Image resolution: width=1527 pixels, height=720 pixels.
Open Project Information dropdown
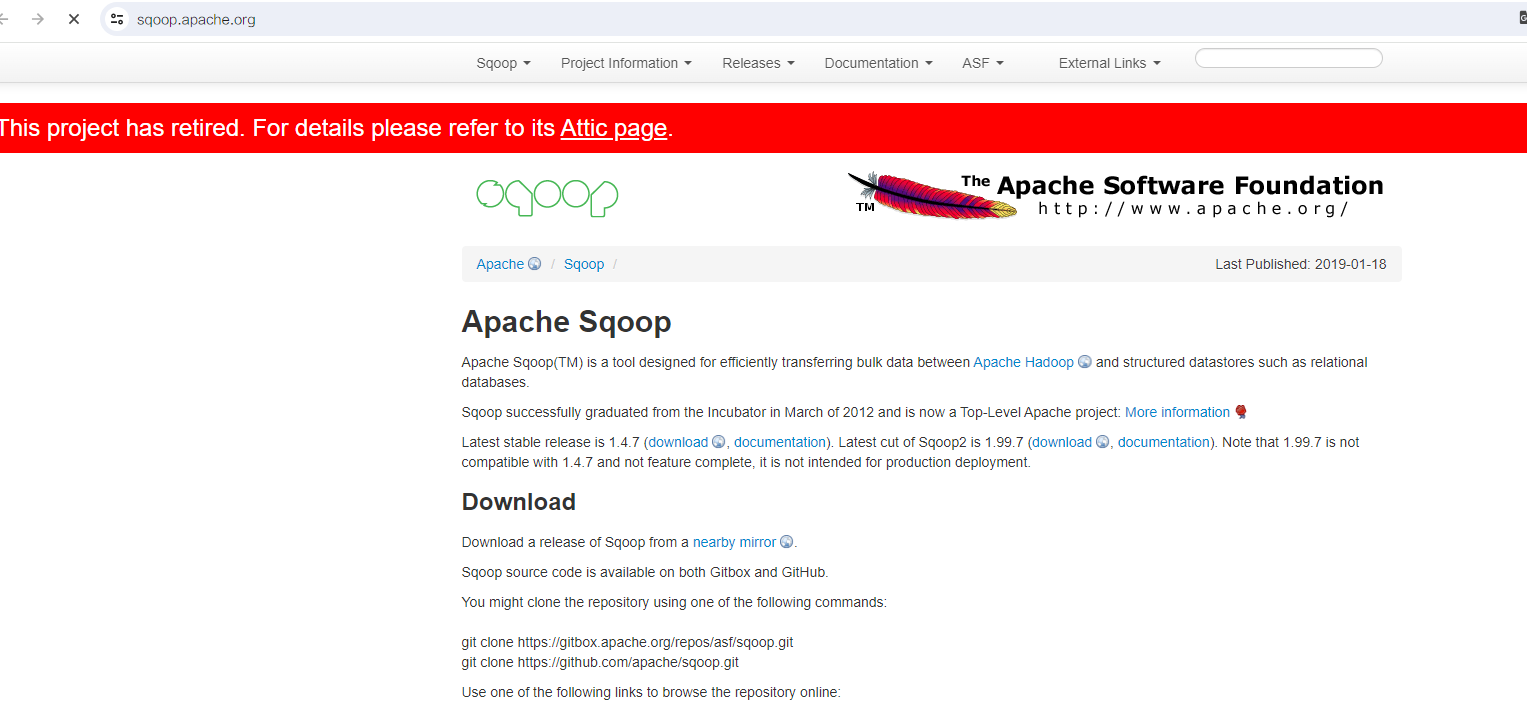pyautogui.click(x=626, y=63)
